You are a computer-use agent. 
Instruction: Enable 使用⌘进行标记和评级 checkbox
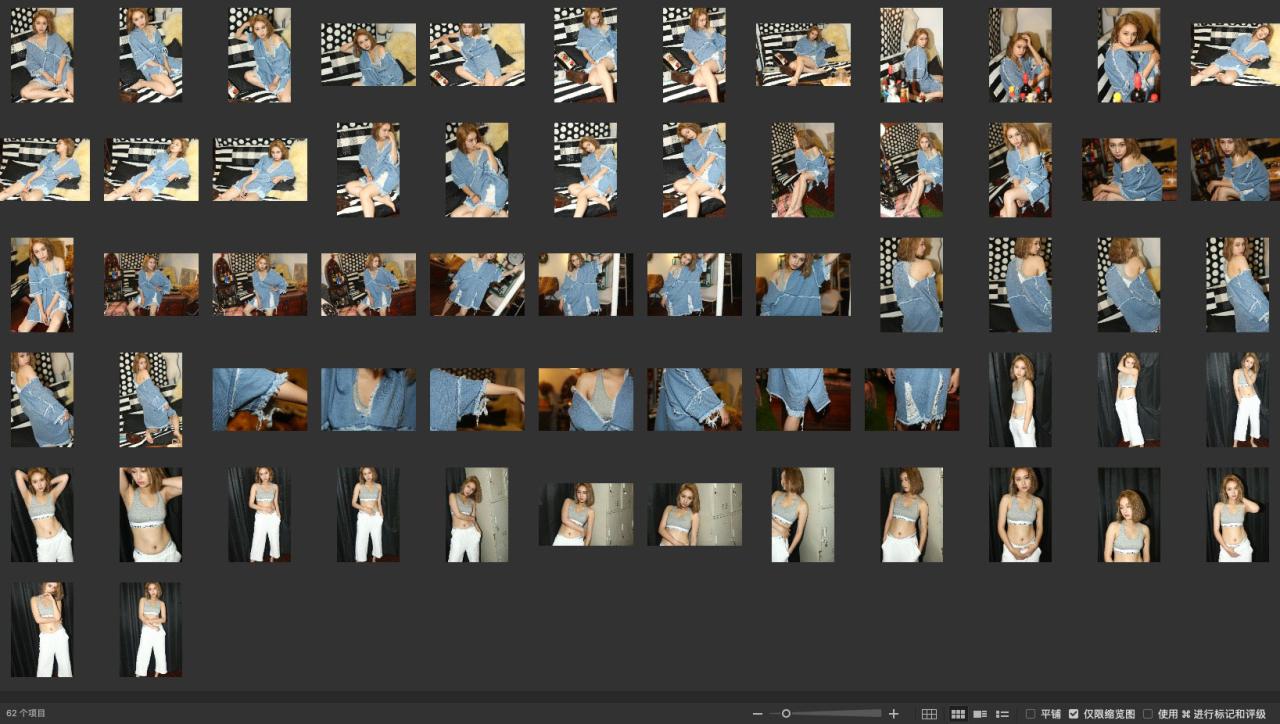pos(1148,714)
